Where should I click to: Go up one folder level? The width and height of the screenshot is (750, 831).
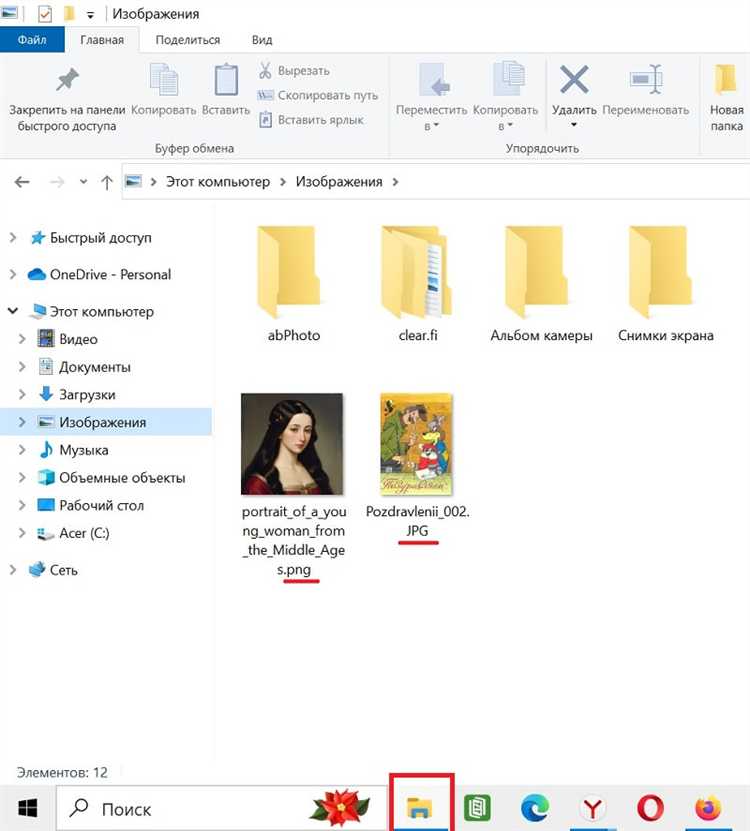107,182
